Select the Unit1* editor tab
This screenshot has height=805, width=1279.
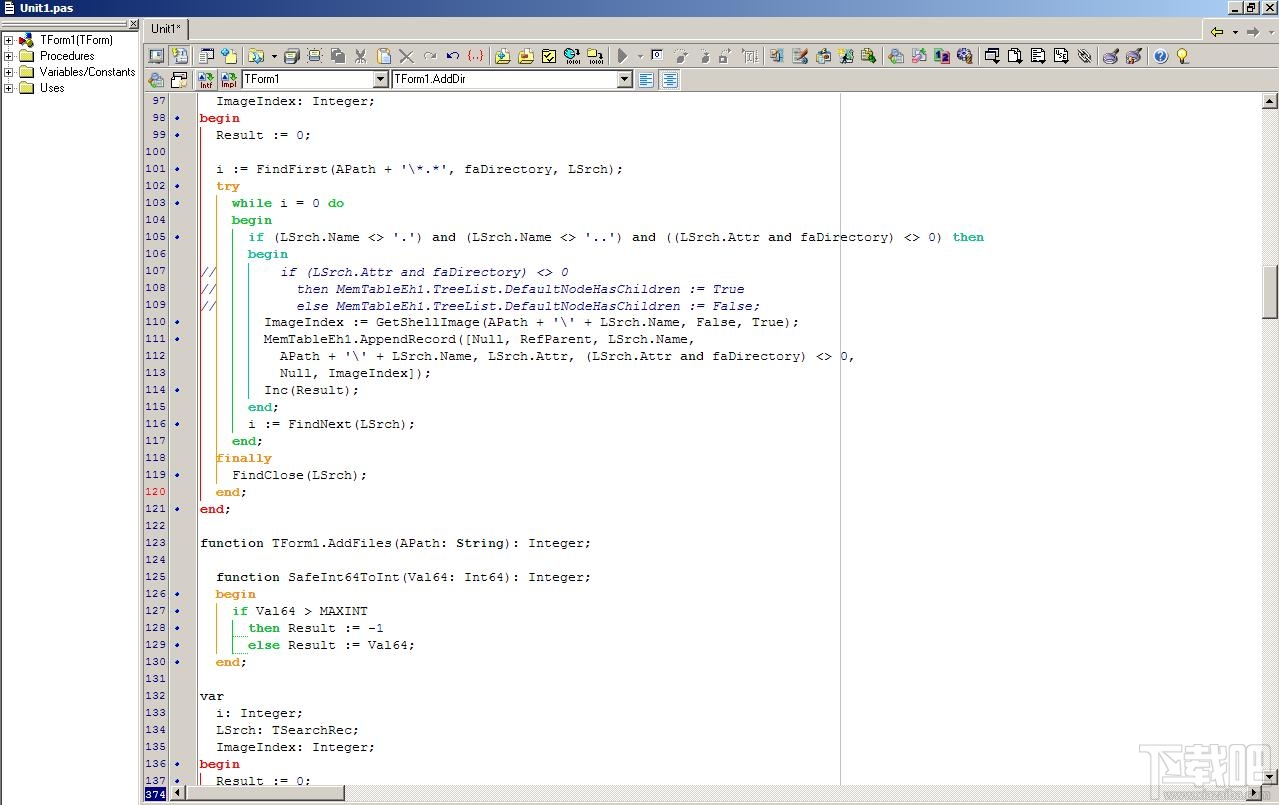coord(166,29)
